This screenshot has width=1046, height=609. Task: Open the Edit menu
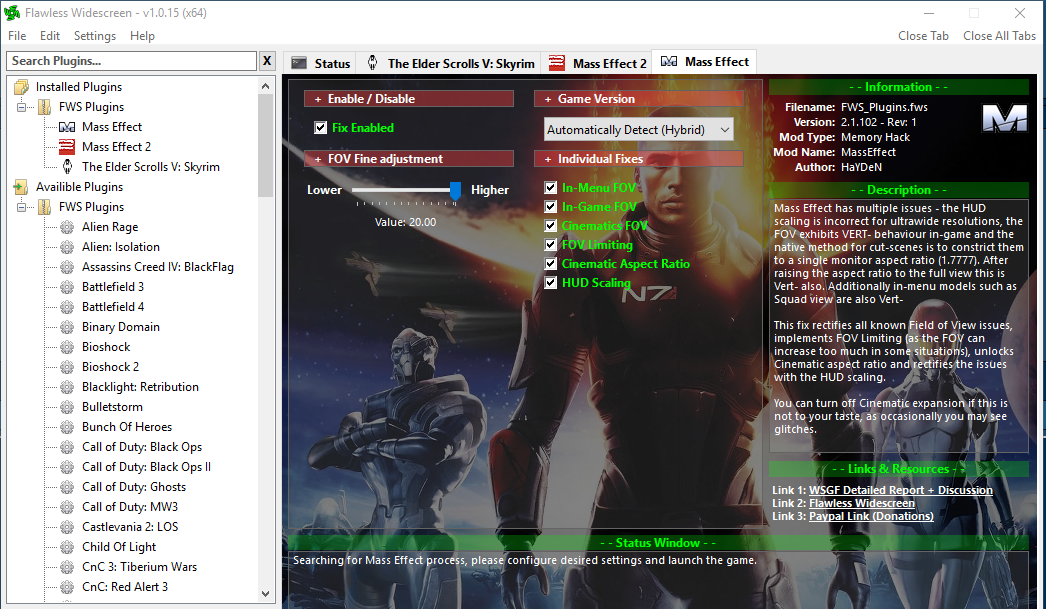point(49,36)
